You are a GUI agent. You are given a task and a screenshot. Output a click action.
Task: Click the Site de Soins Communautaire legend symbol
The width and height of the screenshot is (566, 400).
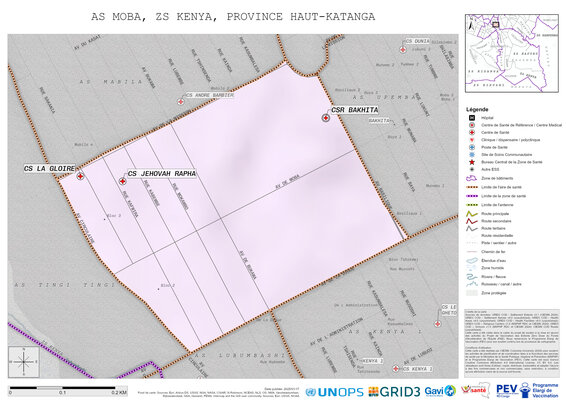[x=471, y=155]
